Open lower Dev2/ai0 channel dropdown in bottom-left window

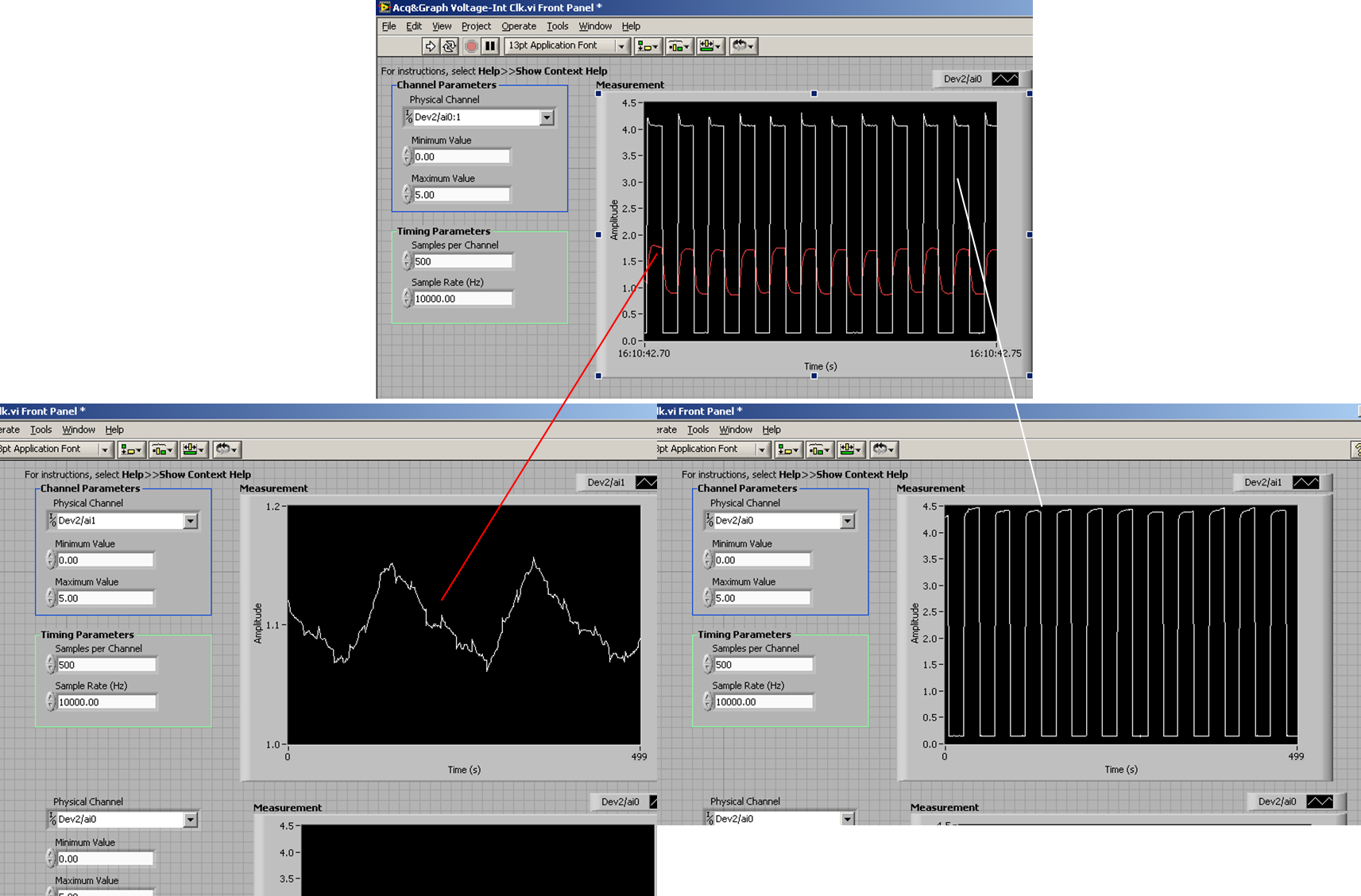pos(191,820)
